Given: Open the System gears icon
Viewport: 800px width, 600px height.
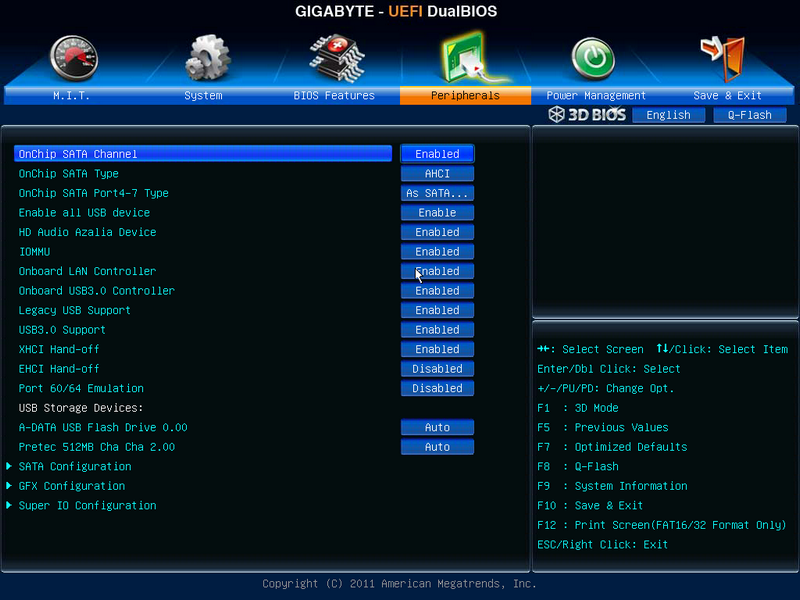Looking at the screenshot, I should [207, 58].
